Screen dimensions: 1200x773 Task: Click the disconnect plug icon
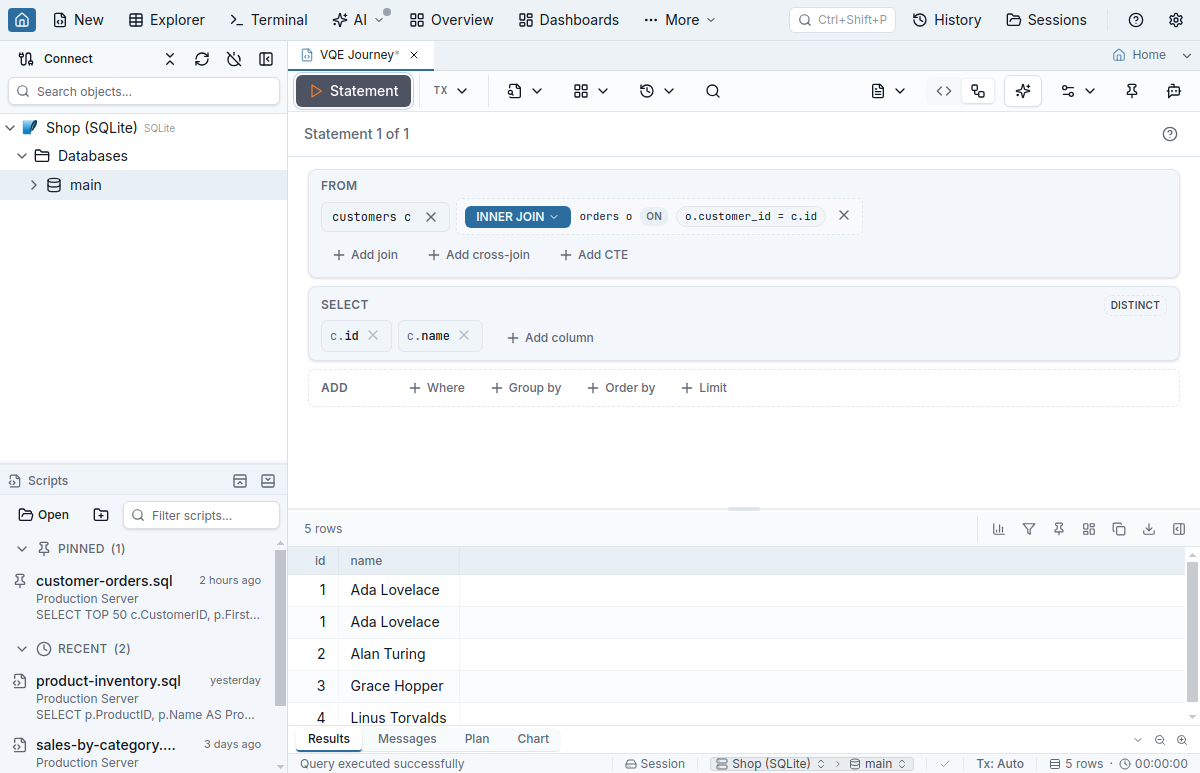pyautogui.click(x=234, y=59)
